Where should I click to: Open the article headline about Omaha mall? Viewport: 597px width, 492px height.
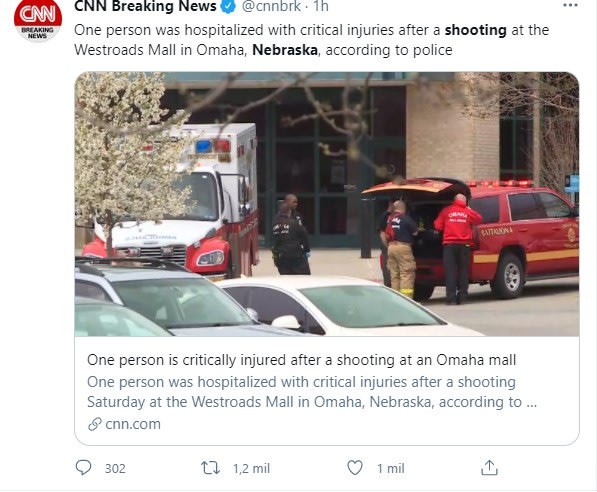click(x=302, y=360)
